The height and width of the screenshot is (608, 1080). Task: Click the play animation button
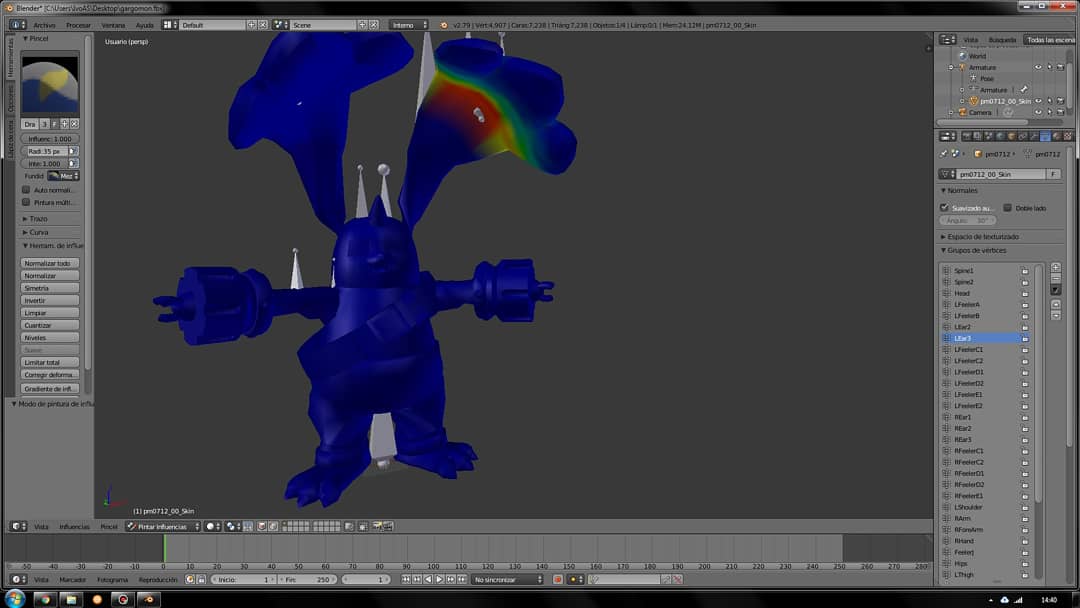point(439,580)
